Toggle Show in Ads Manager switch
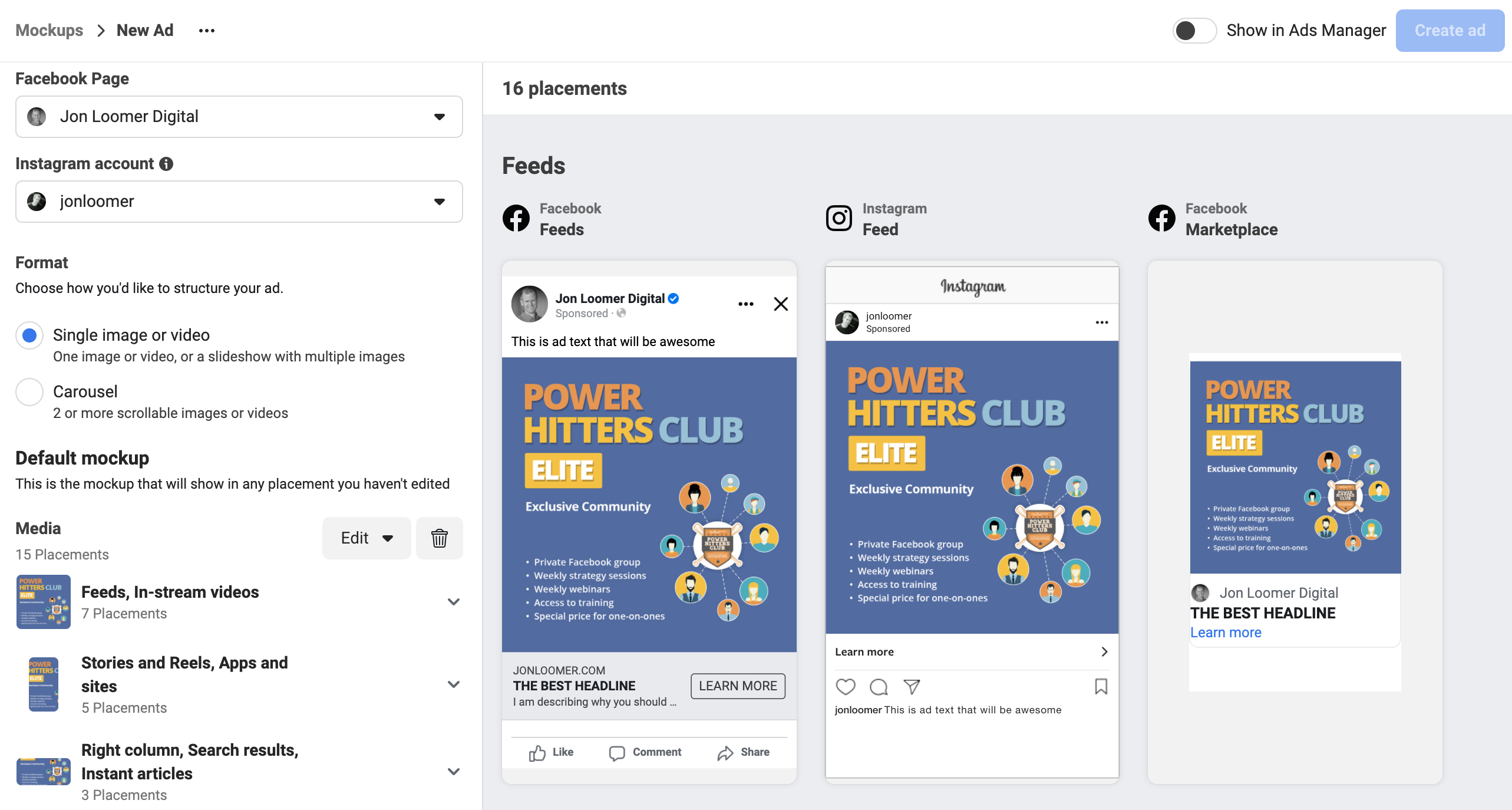 (1194, 31)
